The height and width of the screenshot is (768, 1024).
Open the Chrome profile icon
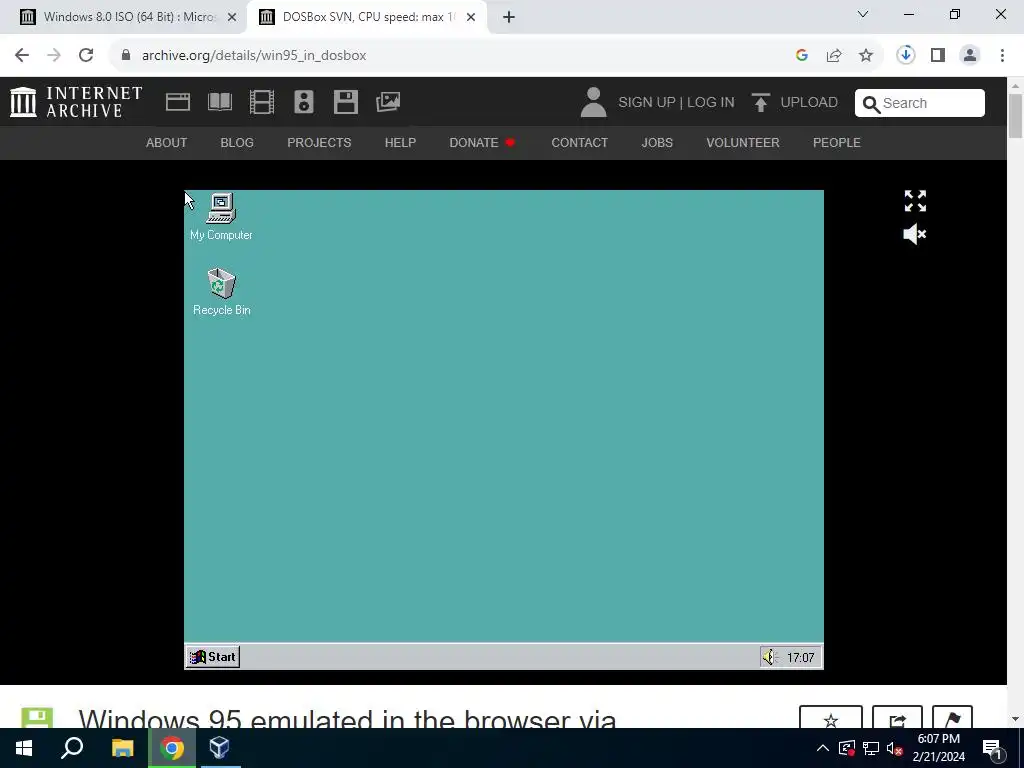(x=970, y=56)
